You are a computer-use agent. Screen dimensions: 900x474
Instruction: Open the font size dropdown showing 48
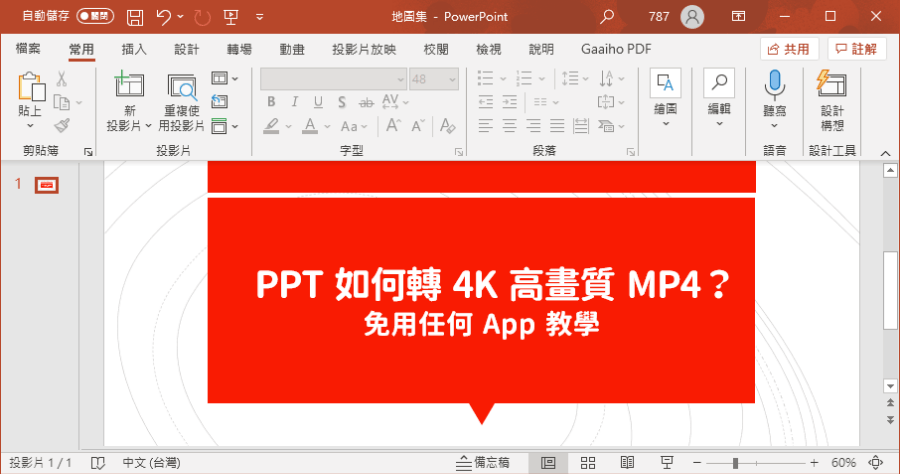pos(452,79)
